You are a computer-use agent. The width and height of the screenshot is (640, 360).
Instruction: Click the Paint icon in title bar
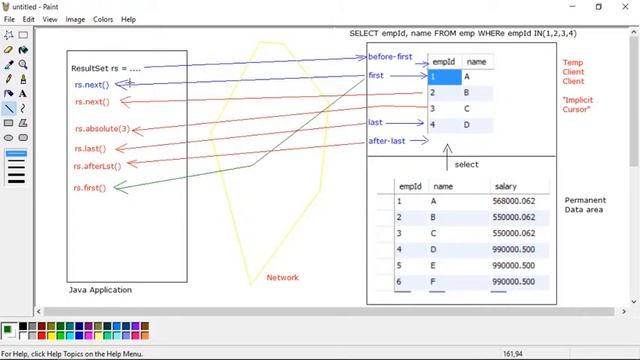[6, 7]
